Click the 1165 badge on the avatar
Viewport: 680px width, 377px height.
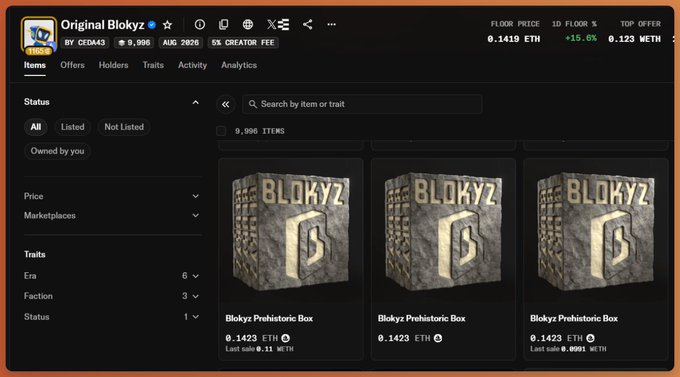[39, 51]
